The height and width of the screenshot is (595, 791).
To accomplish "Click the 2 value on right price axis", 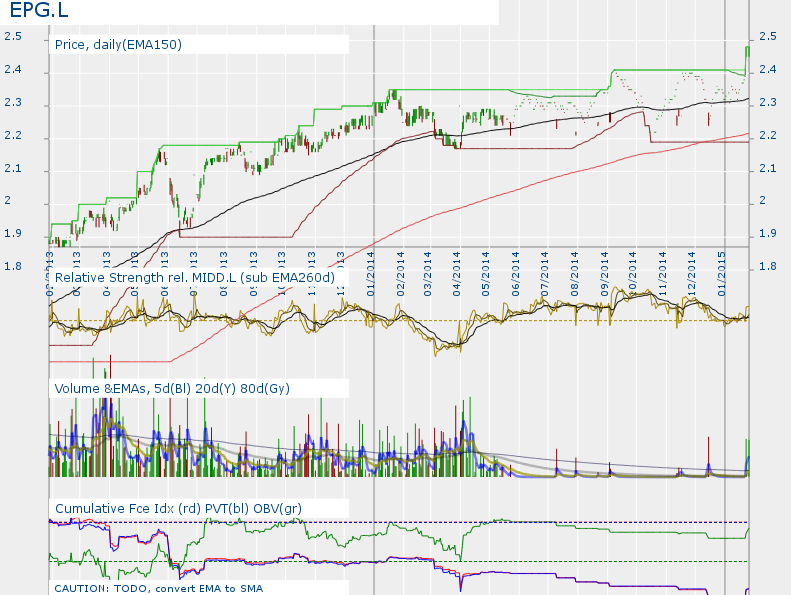I will [763, 201].
